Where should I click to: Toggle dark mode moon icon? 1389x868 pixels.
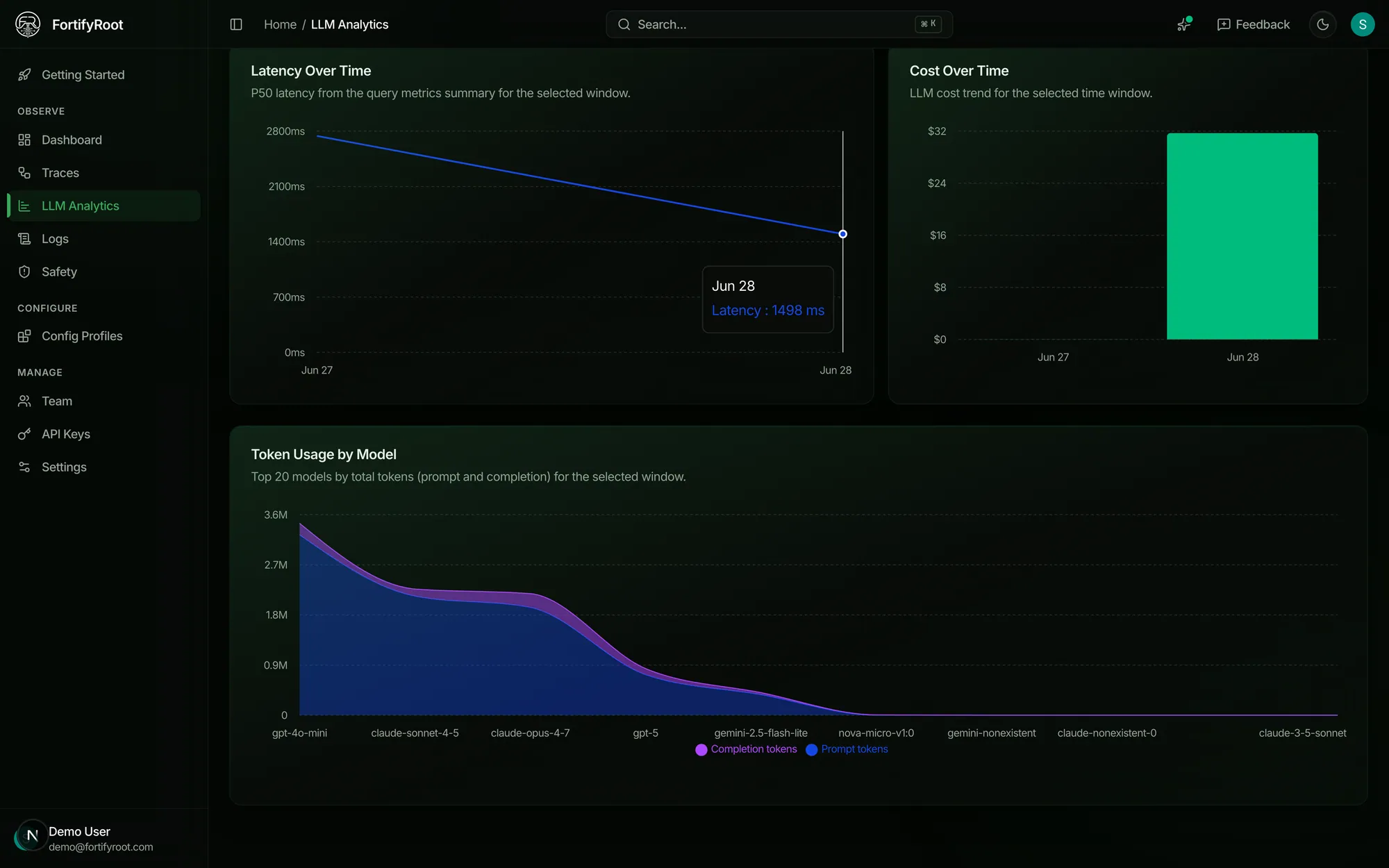1322,24
